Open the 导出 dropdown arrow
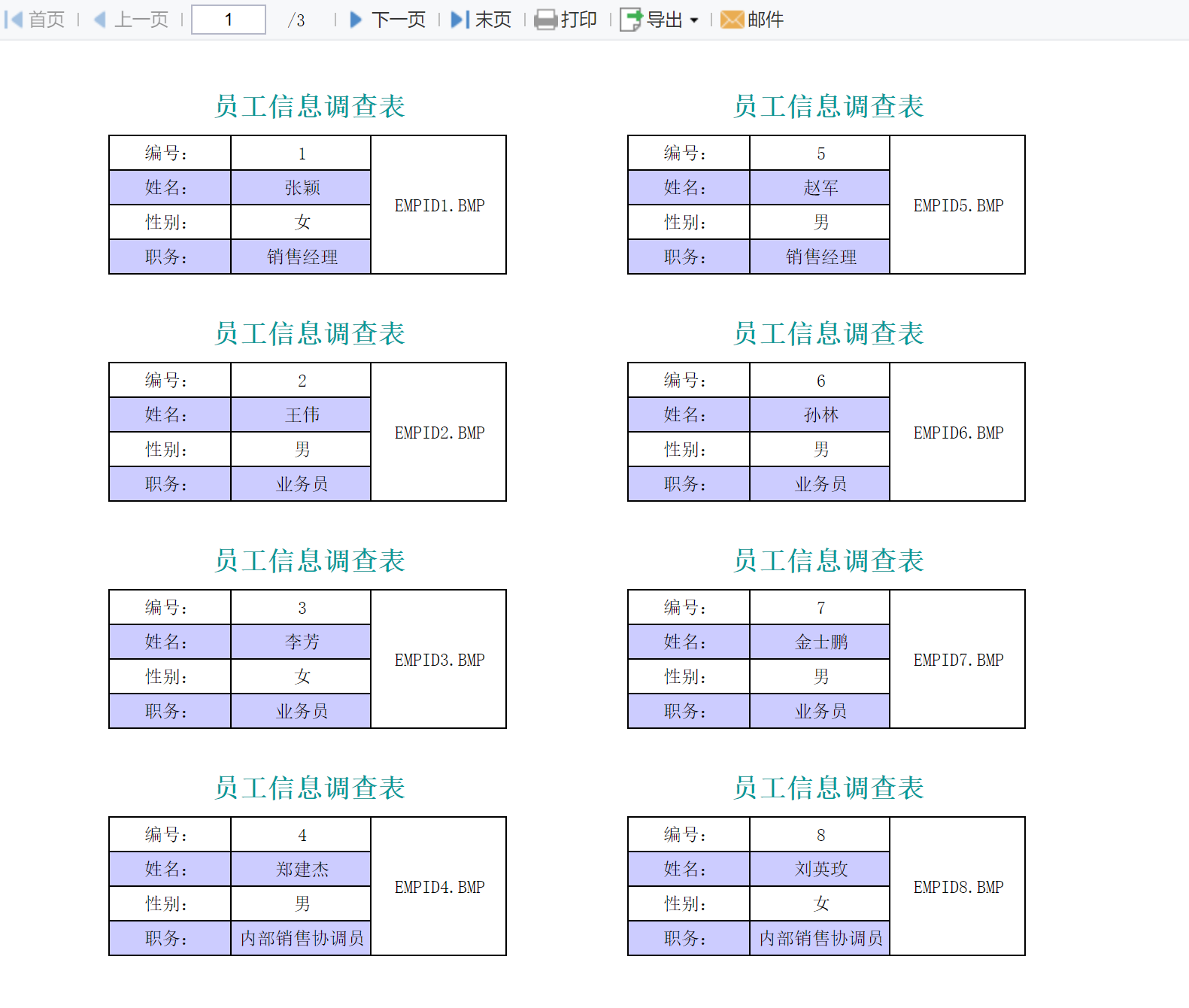Screen dimensions: 1189x1008 click(x=694, y=20)
